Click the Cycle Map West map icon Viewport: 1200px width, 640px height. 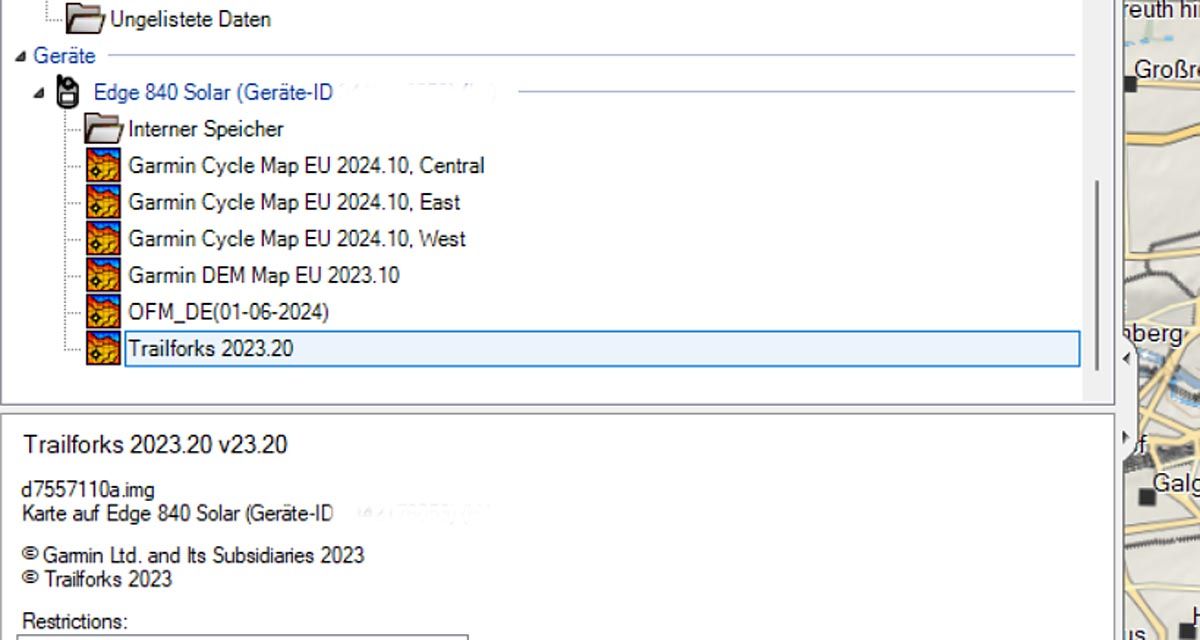[x=103, y=239]
